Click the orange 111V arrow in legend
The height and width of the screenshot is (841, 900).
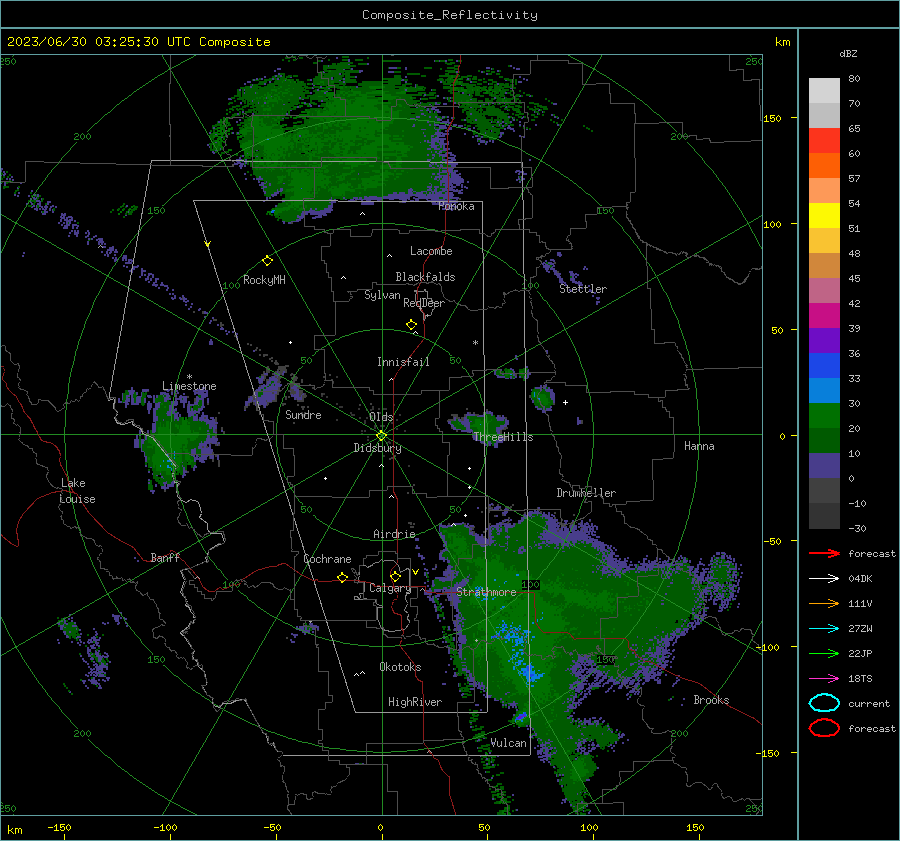824,603
